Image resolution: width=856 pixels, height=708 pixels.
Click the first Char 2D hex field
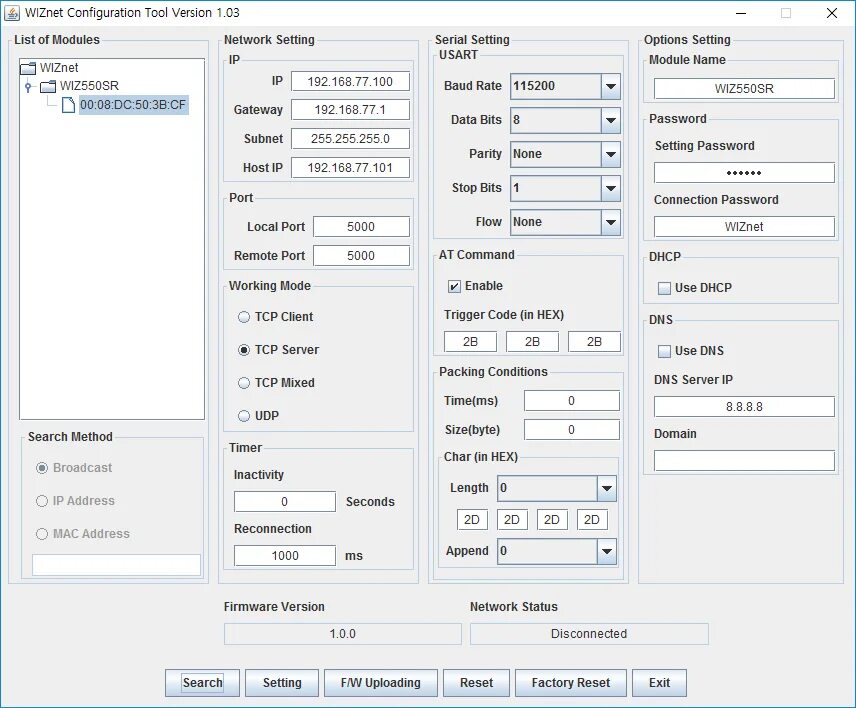[472, 520]
